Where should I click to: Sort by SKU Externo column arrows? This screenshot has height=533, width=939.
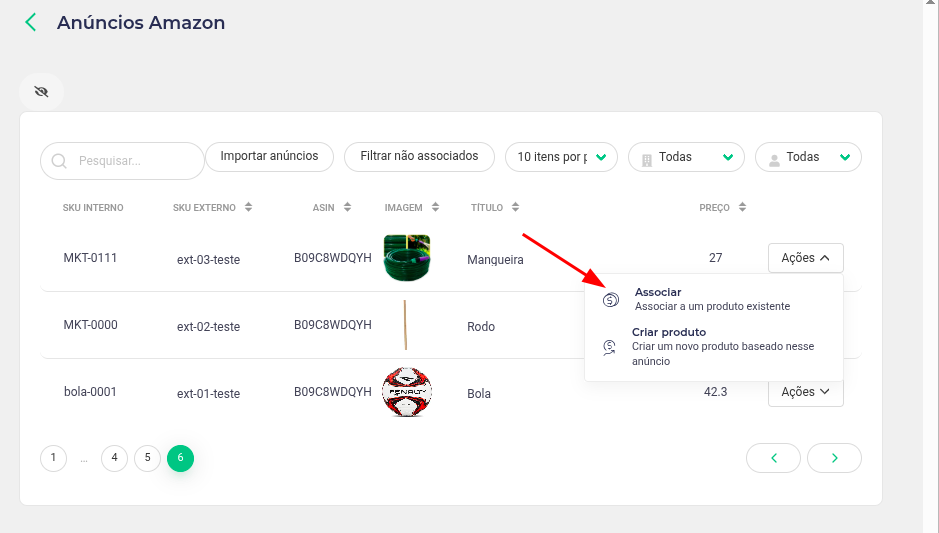pyautogui.click(x=249, y=207)
